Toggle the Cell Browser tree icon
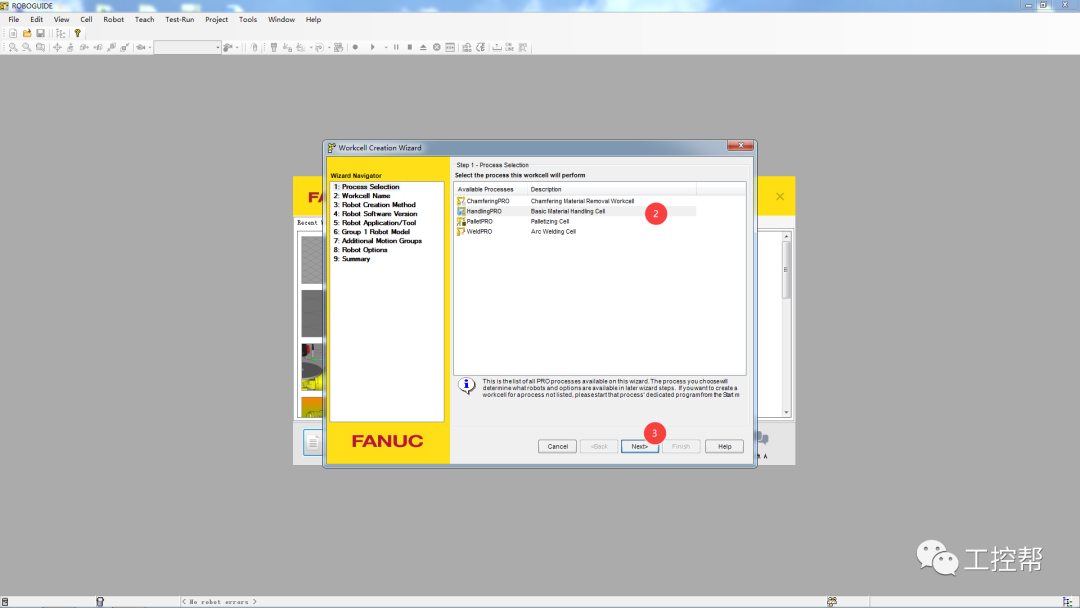The image size is (1080, 608). pyautogui.click(x=61, y=33)
